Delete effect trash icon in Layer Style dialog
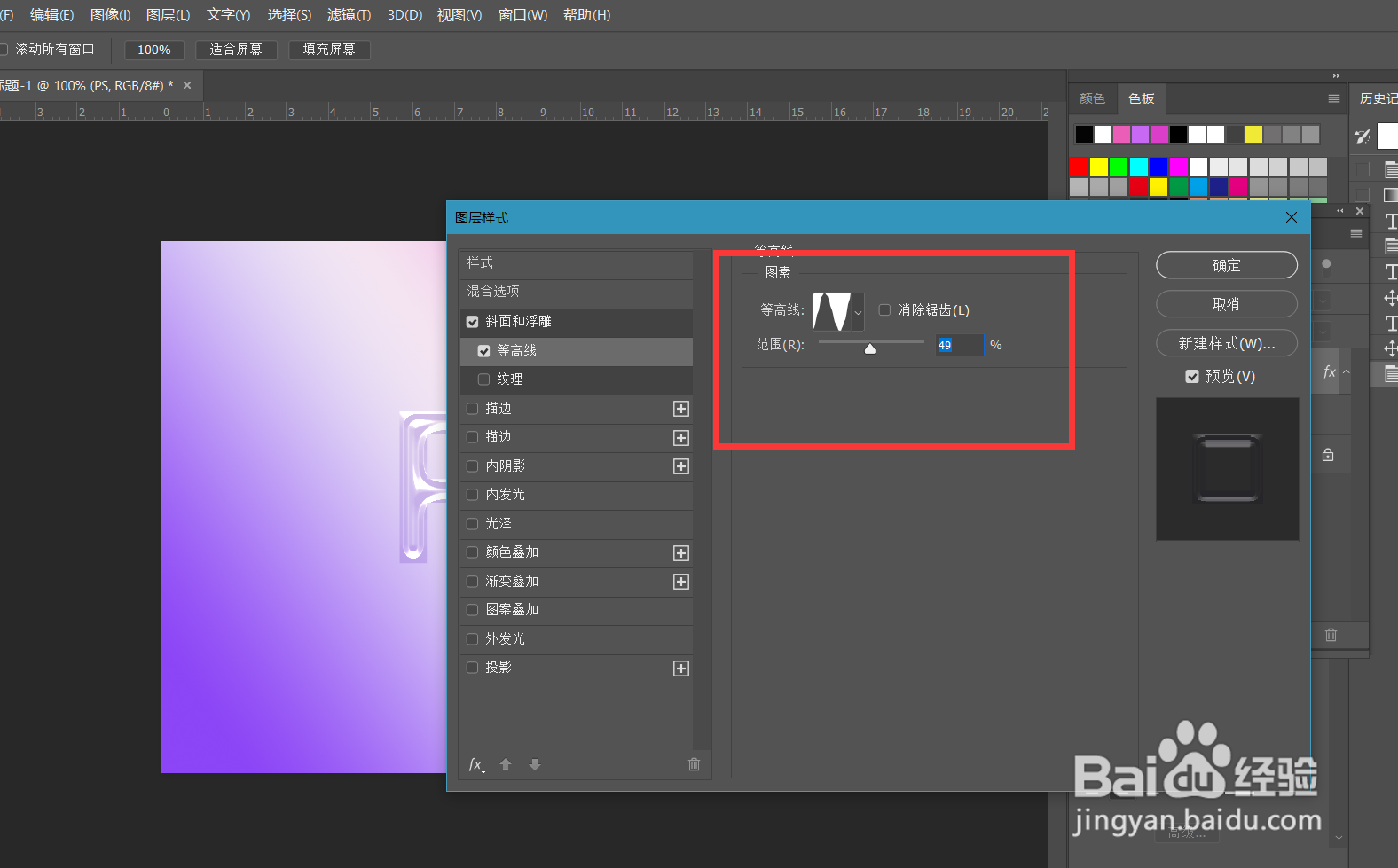1398x868 pixels. point(695,764)
